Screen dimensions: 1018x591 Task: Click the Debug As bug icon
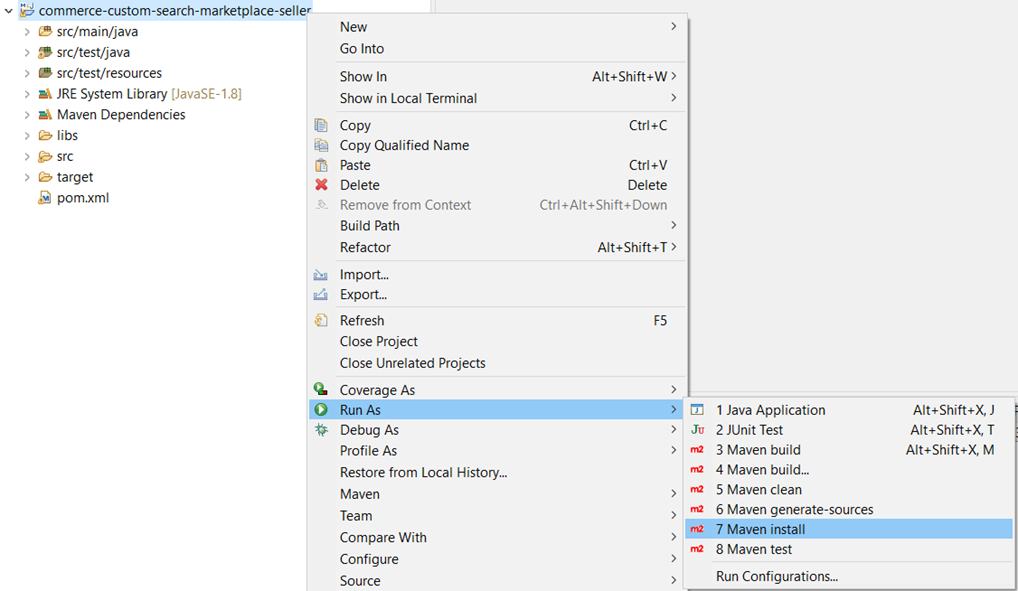pyautogui.click(x=321, y=430)
